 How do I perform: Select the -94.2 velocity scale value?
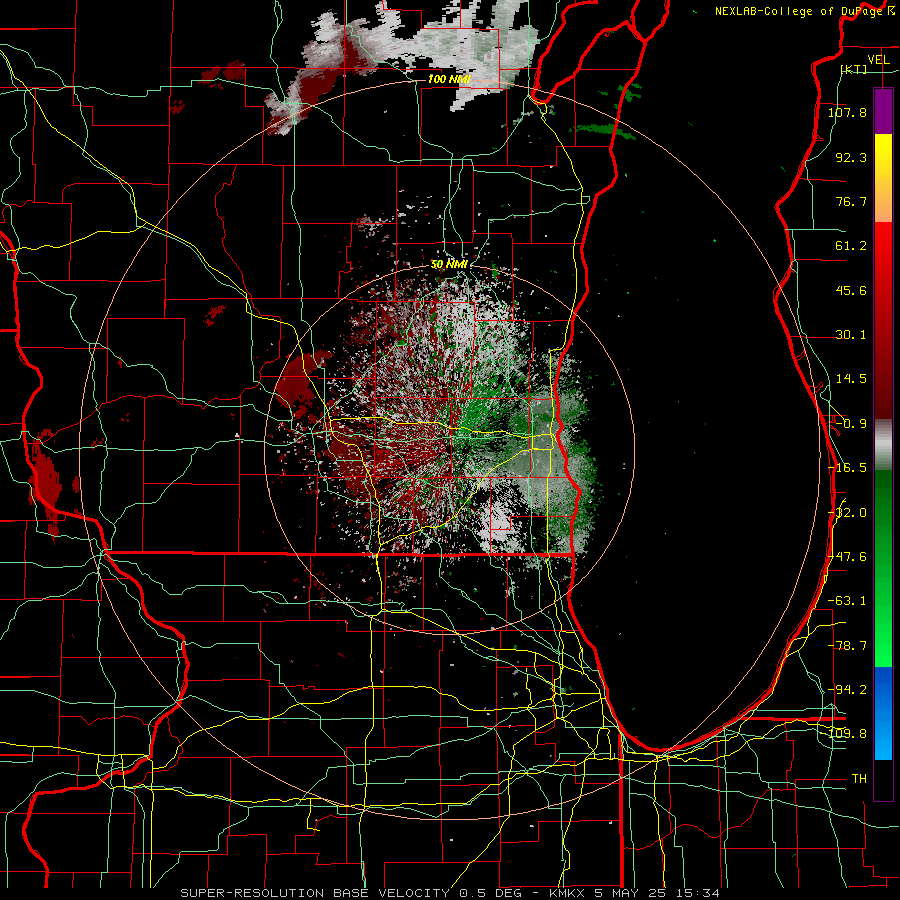847,690
